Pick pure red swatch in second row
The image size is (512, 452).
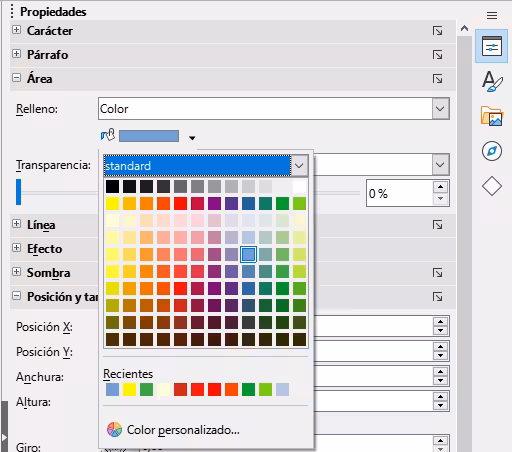(x=180, y=203)
